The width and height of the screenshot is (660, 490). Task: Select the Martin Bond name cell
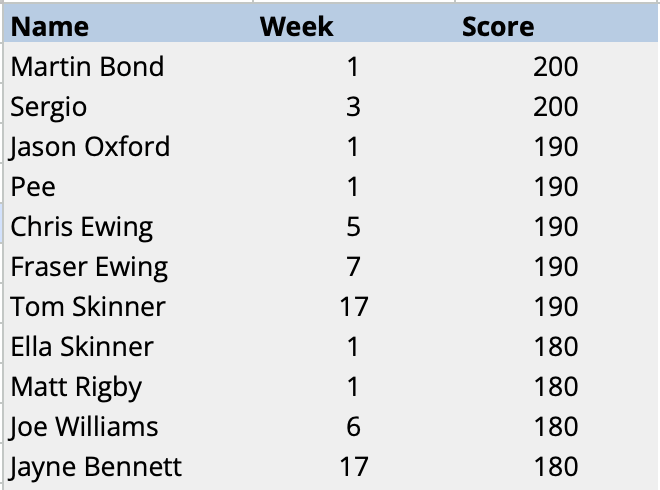tap(87, 67)
